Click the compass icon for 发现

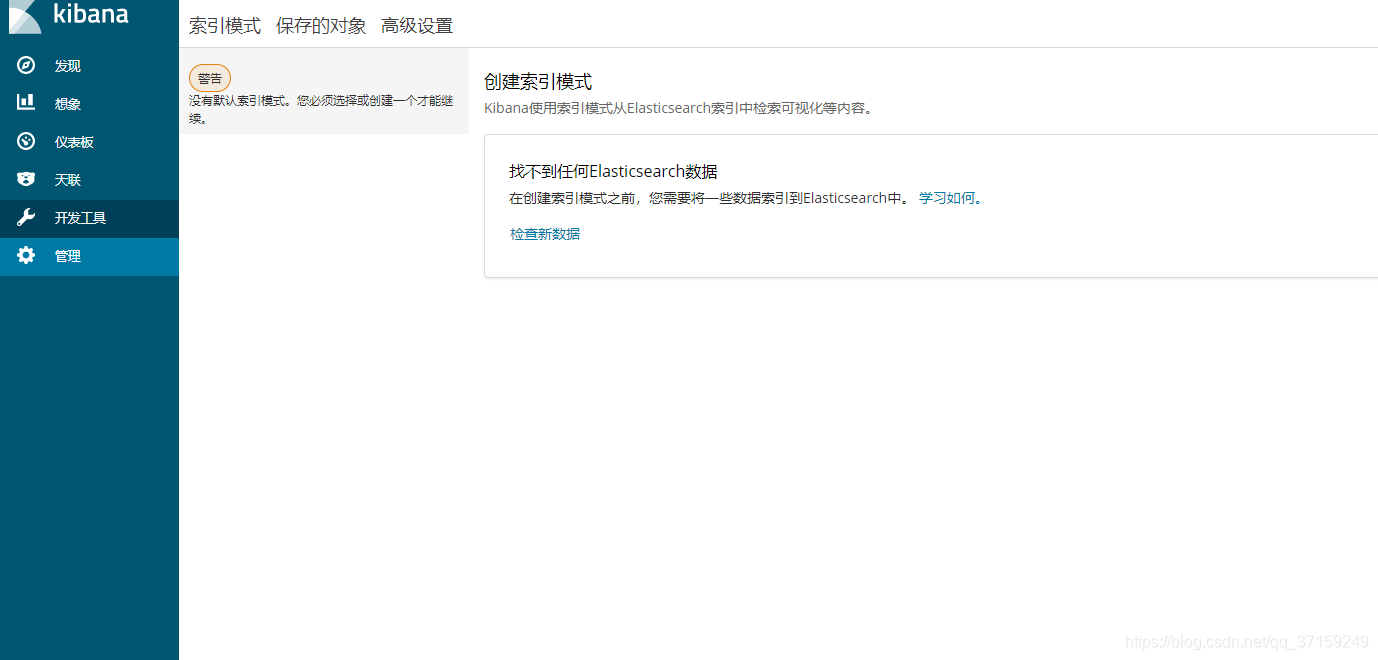(x=26, y=65)
